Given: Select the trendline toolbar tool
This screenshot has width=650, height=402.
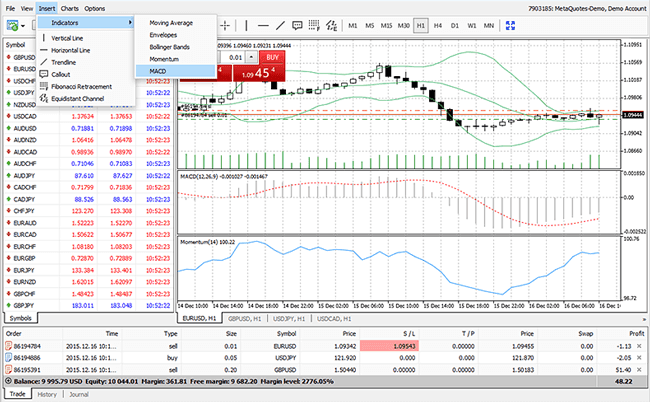Looking at the screenshot, I should point(280,26).
